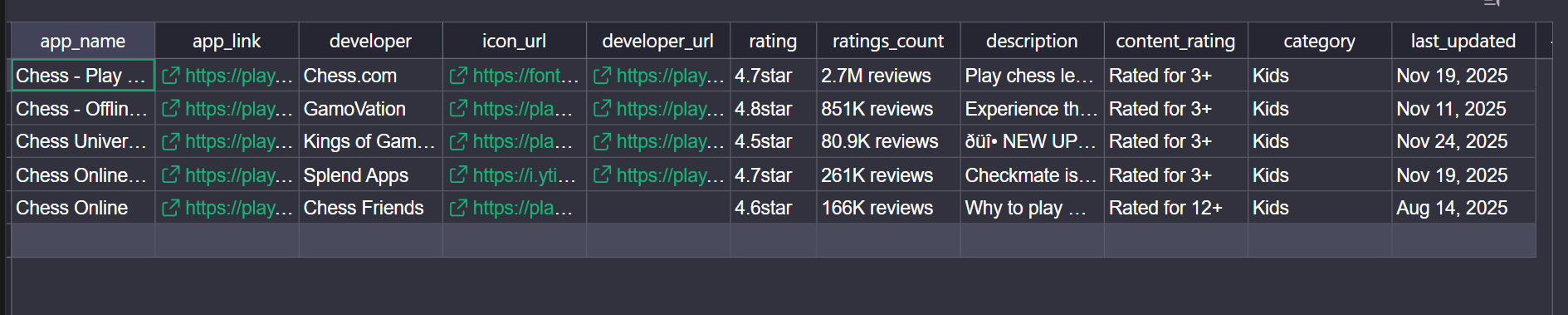Image resolution: width=1568 pixels, height=315 pixels.
Task: Select the '4.8star' rating cell
Action: pyautogui.click(x=773, y=109)
